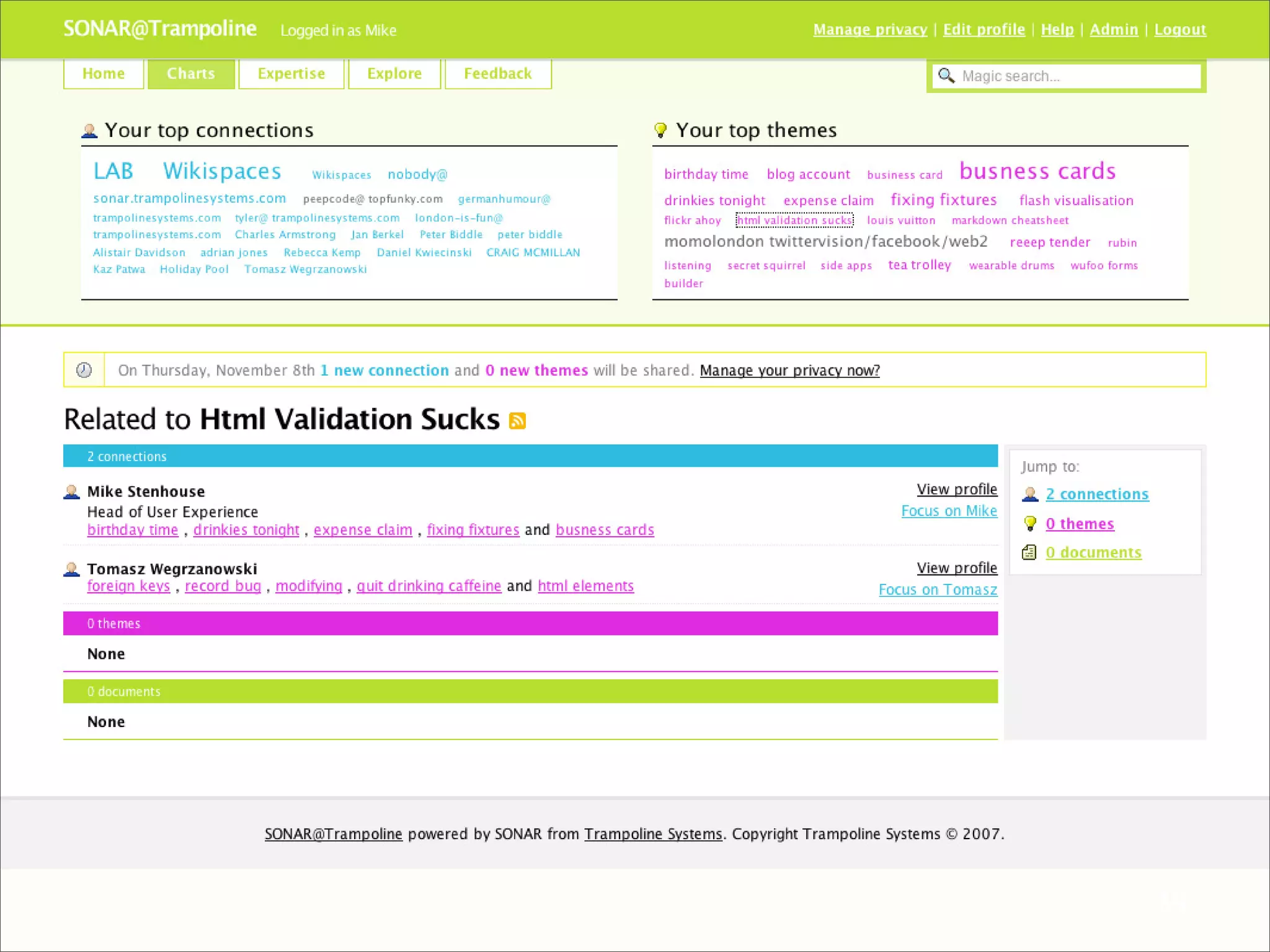Go to the Explore tab
1270x952 pixels.
[394, 74]
